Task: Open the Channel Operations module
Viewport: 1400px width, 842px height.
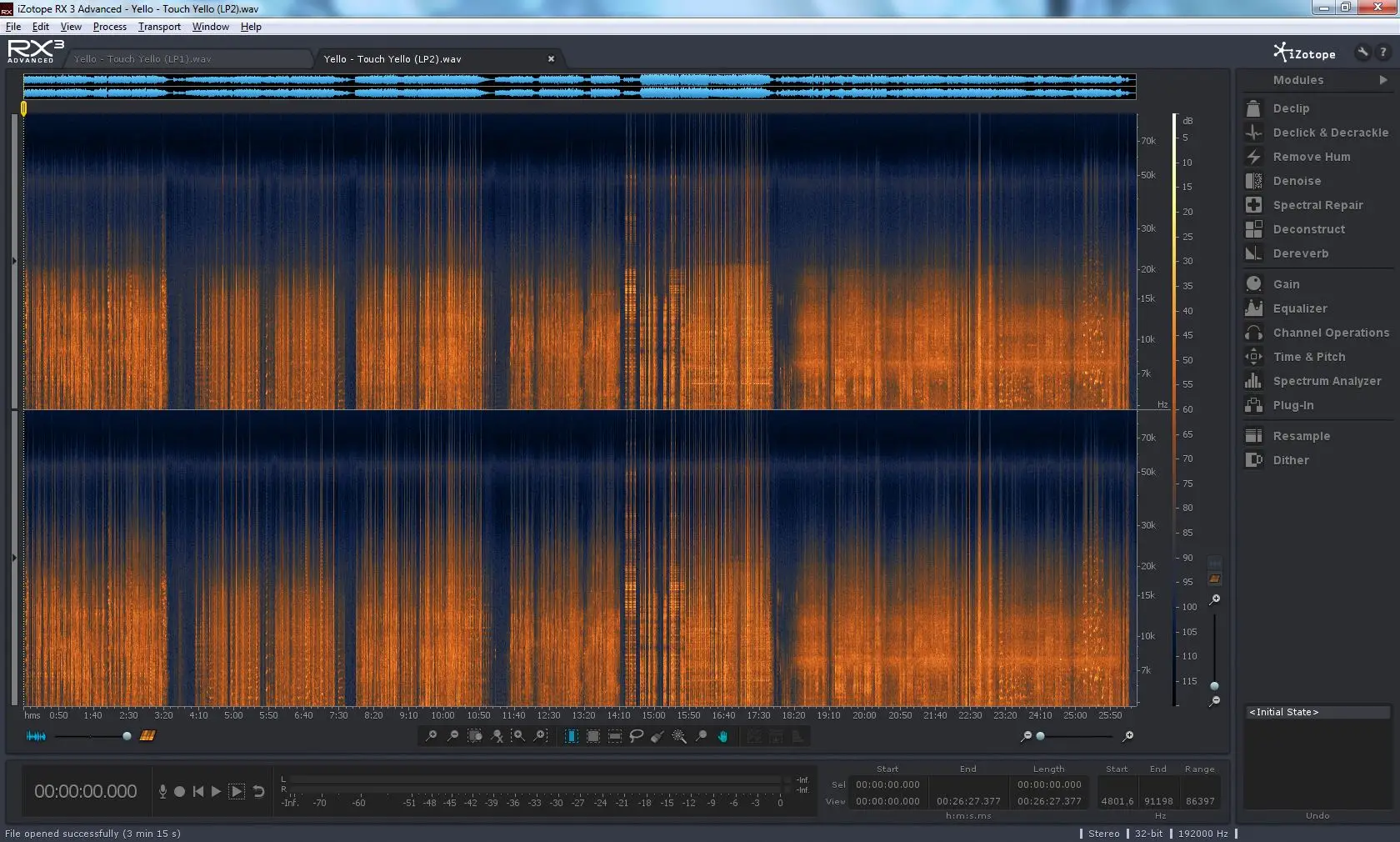Action: [1317, 333]
